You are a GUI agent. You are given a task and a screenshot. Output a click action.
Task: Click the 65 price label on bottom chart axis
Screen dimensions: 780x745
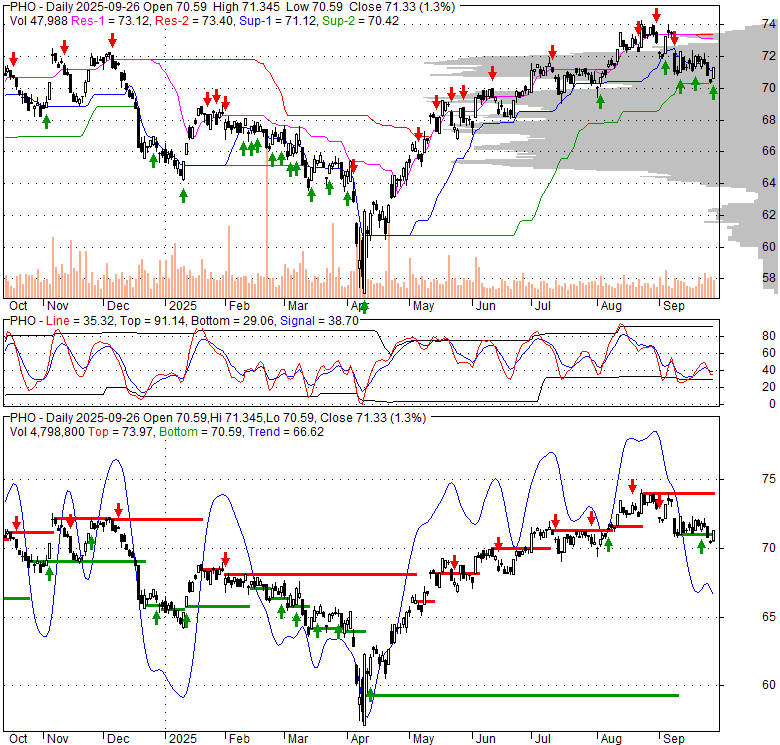tap(769, 617)
